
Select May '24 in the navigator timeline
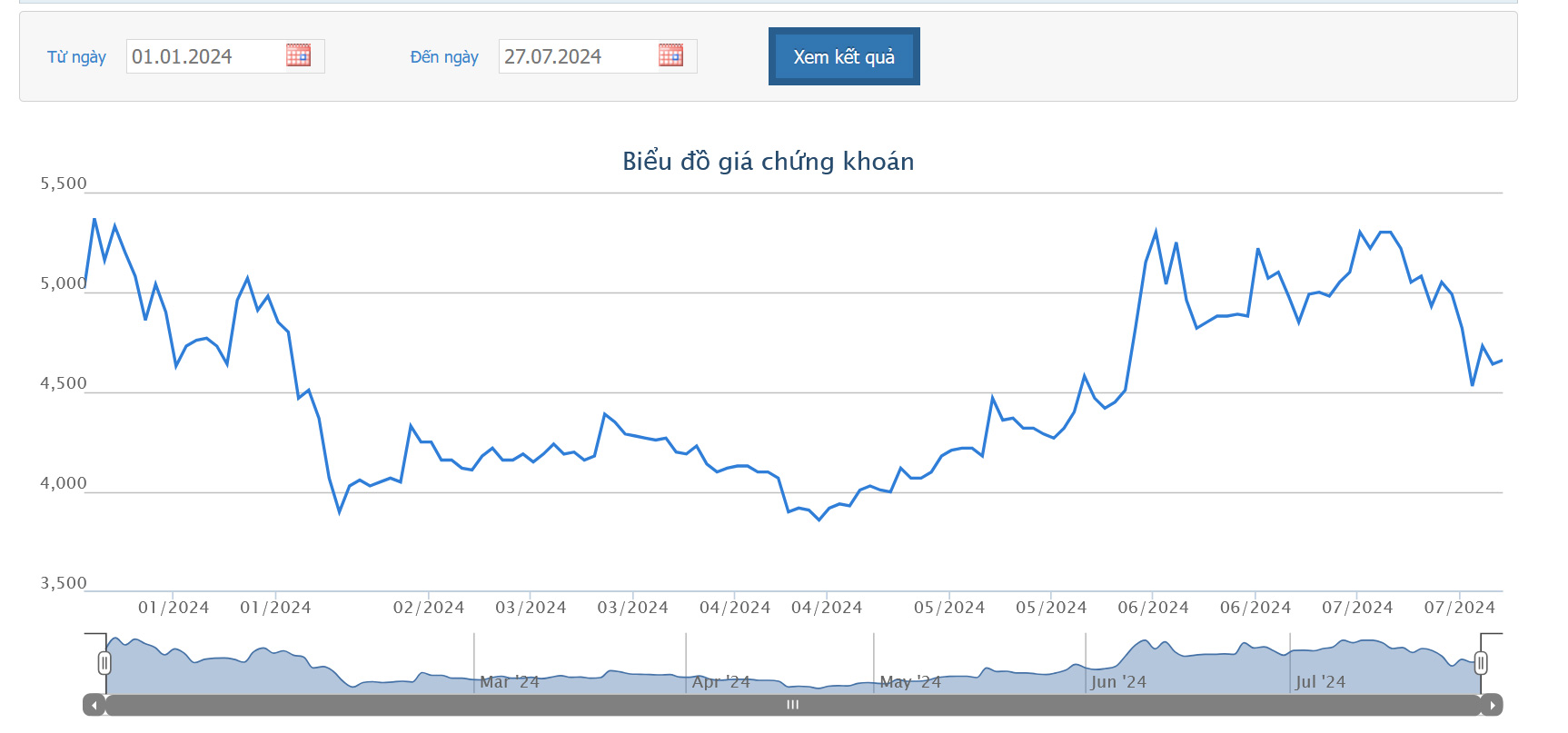tap(910, 681)
